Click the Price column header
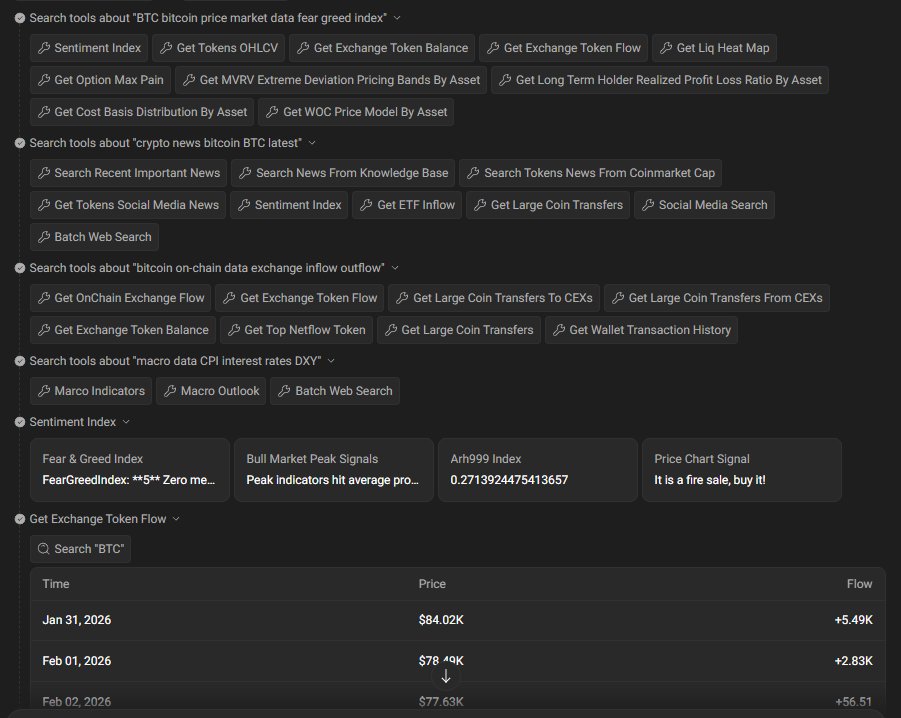This screenshot has width=901, height=718. coord(432,584)
